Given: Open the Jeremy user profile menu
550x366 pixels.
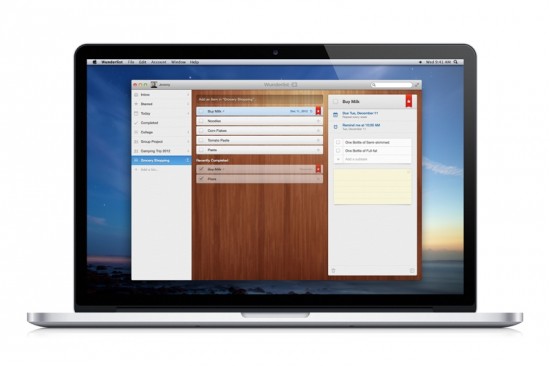Looking at the screenshot, I should (x=161, y=85).
